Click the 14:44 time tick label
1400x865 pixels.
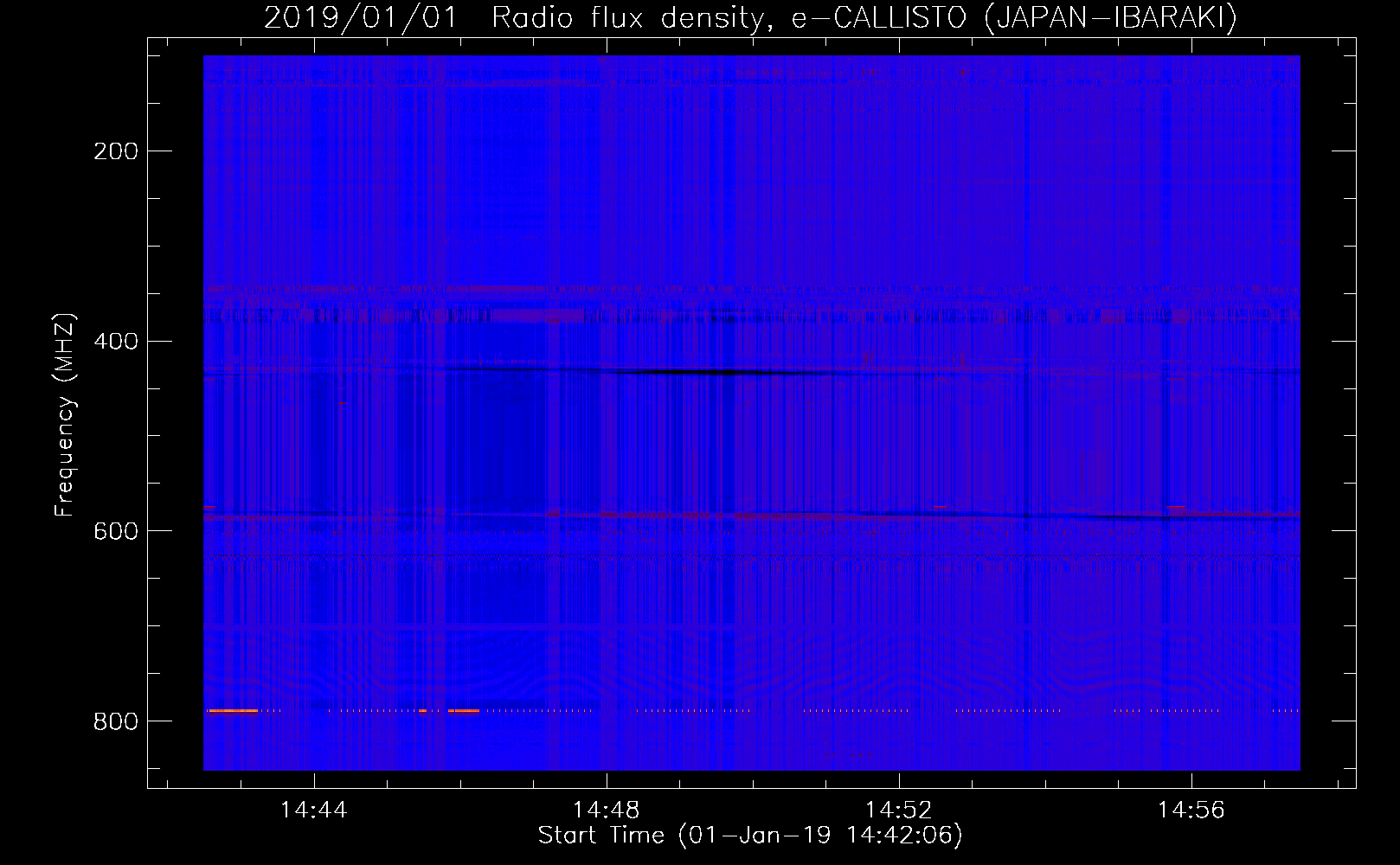click(x=314, y=810)
